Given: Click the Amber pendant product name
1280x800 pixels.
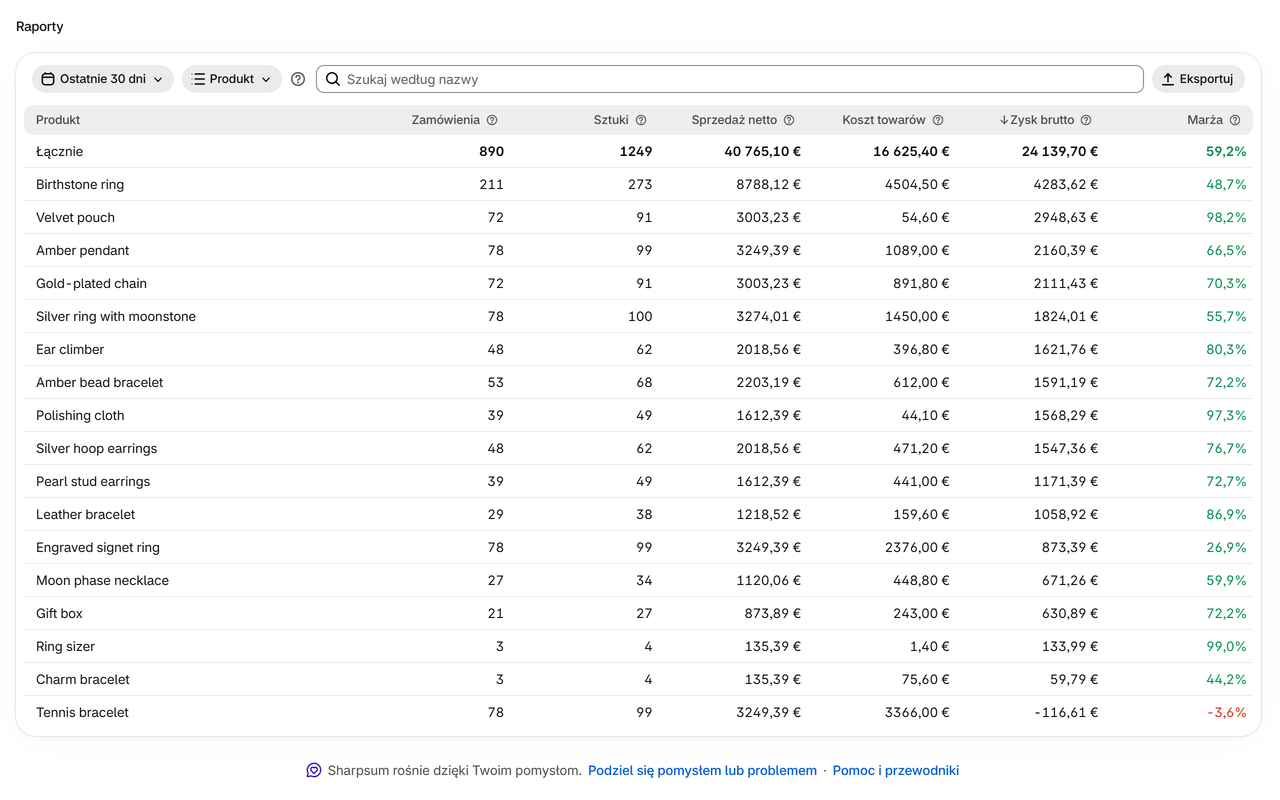Looking at the screenshot, I should tap(83, 250).
